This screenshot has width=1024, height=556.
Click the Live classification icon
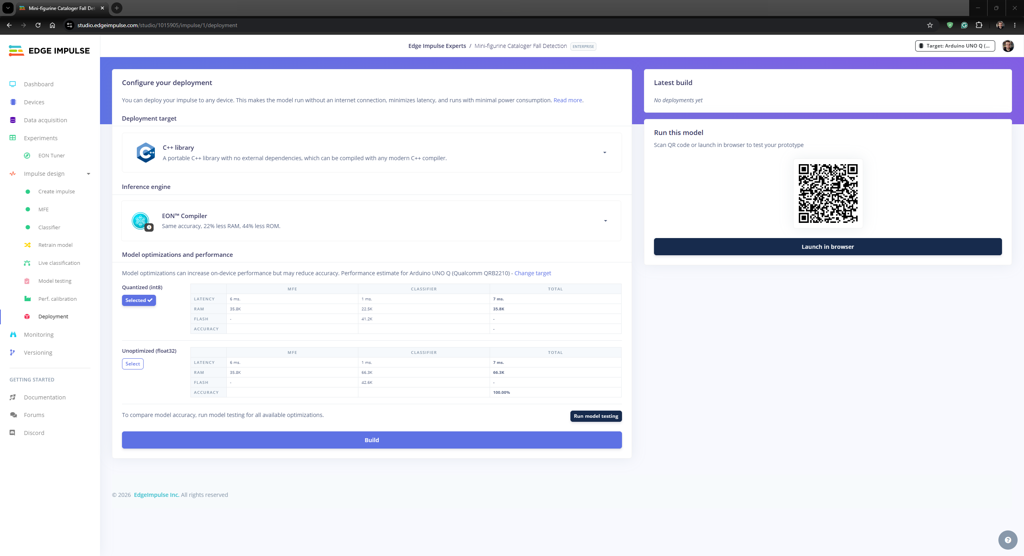pos(27,263)
